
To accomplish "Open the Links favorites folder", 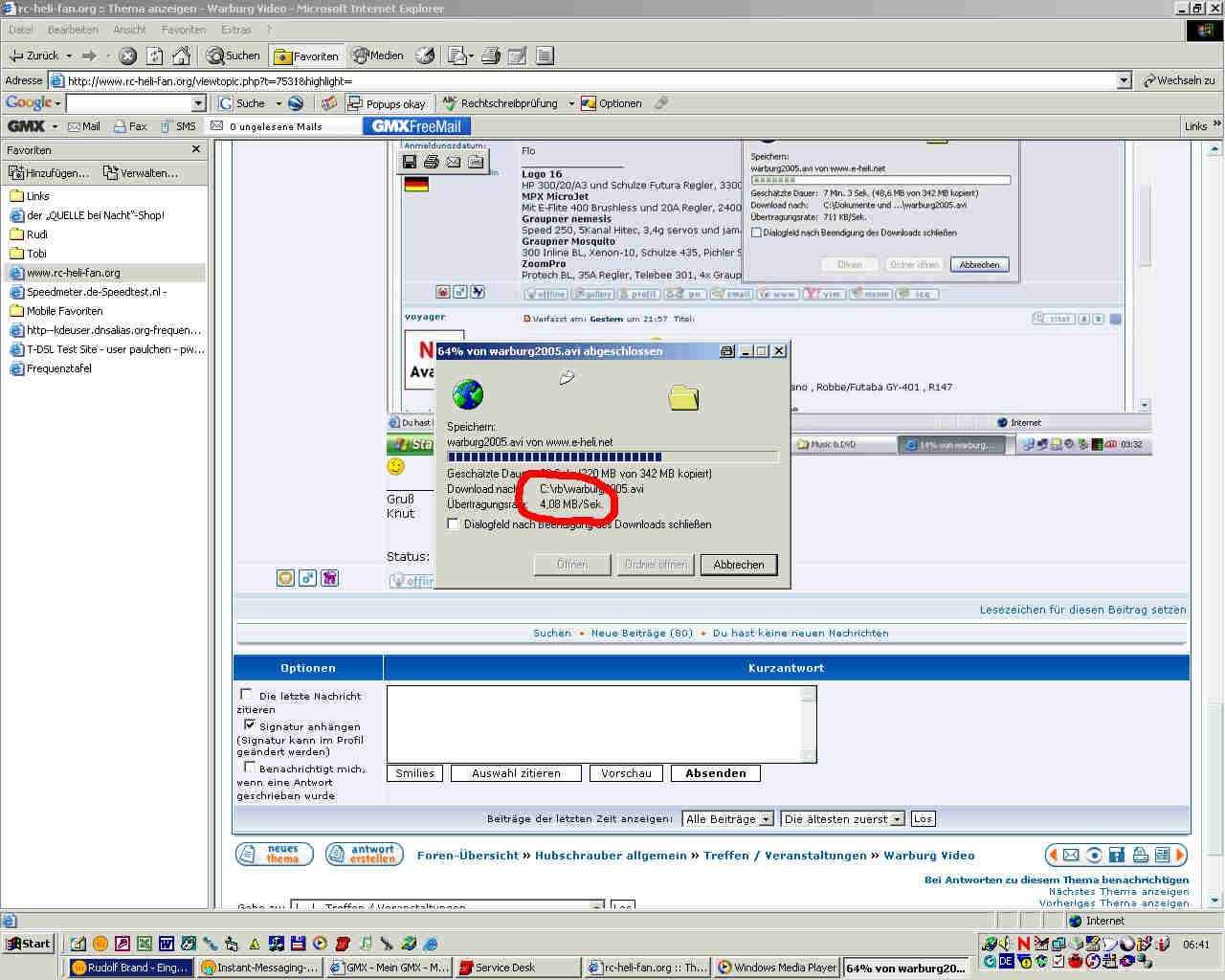I will tap(30, 196).
